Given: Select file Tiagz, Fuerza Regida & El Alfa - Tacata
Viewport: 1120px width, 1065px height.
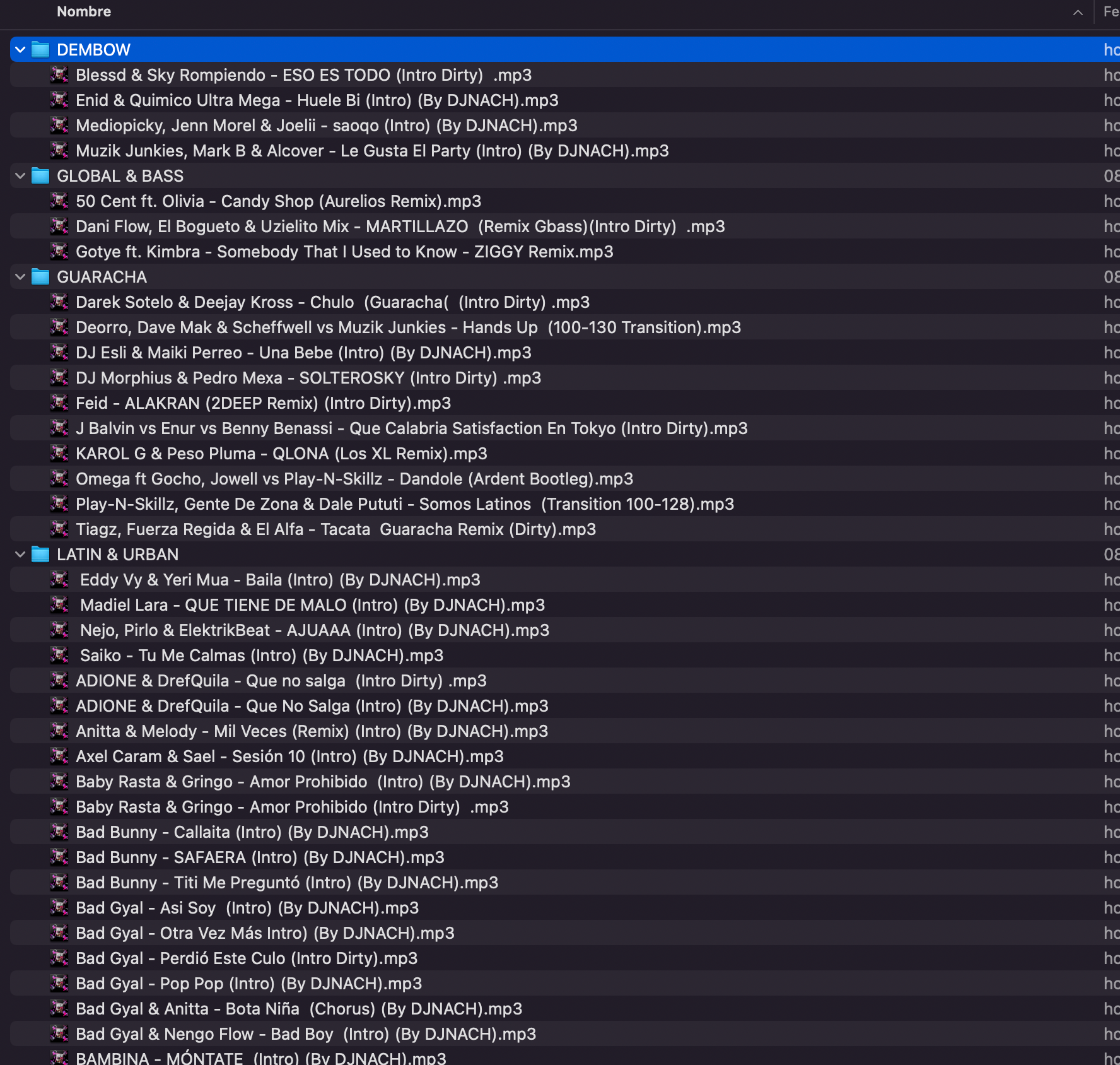Looking at the screenshot, I should (335, 529).
